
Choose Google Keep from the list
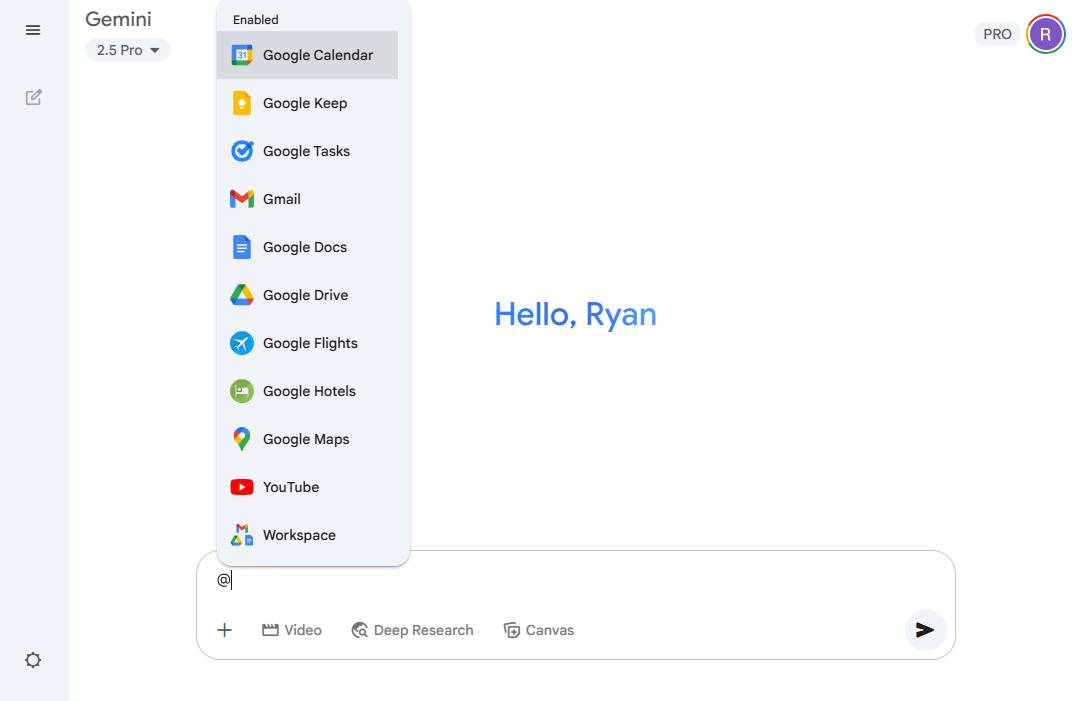click(x=305, y=103)
